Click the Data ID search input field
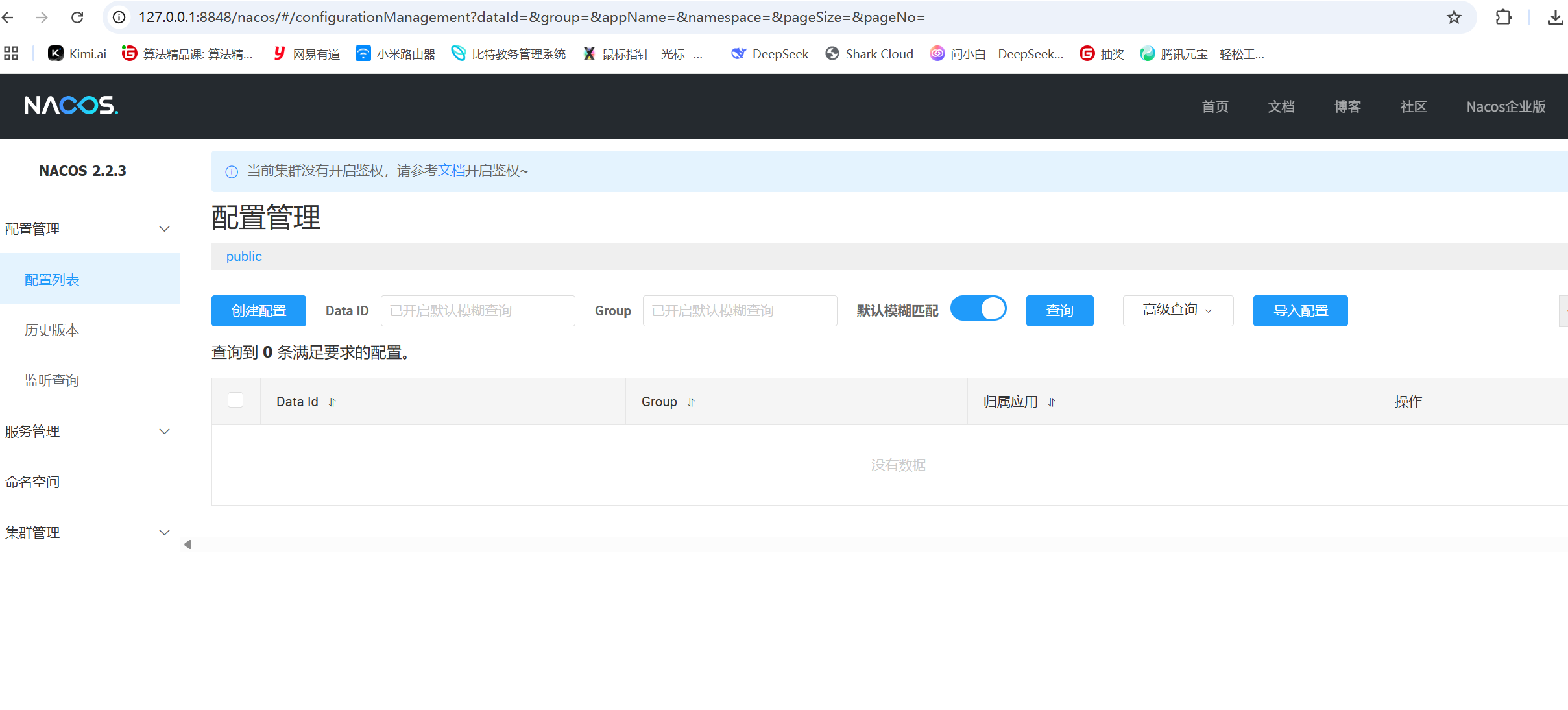 (477, 311)
